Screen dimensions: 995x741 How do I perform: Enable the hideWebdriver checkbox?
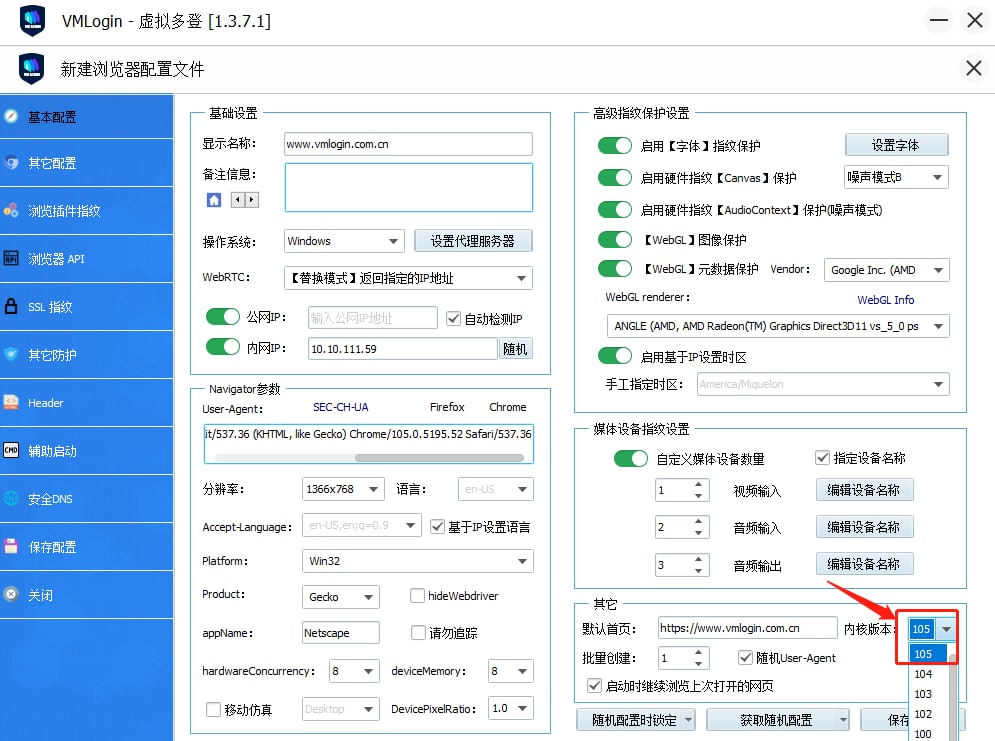[x=418, y=596]
